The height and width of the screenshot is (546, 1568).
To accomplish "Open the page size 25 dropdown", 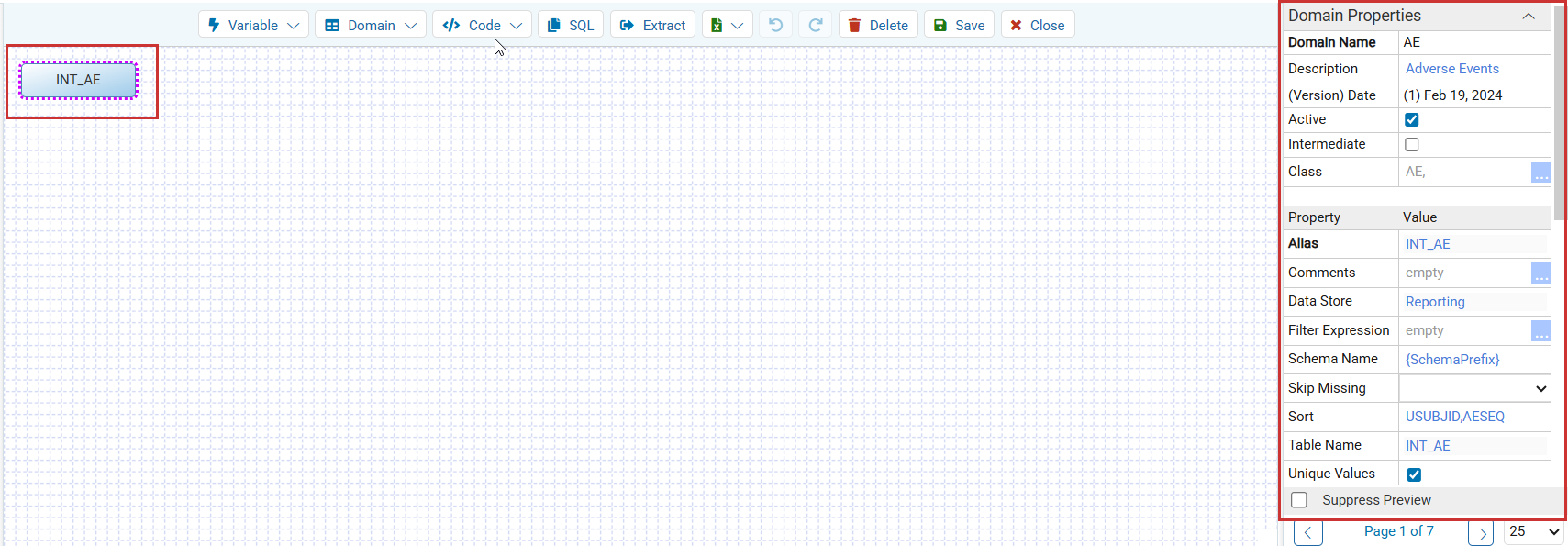I will click(1534, 531).
